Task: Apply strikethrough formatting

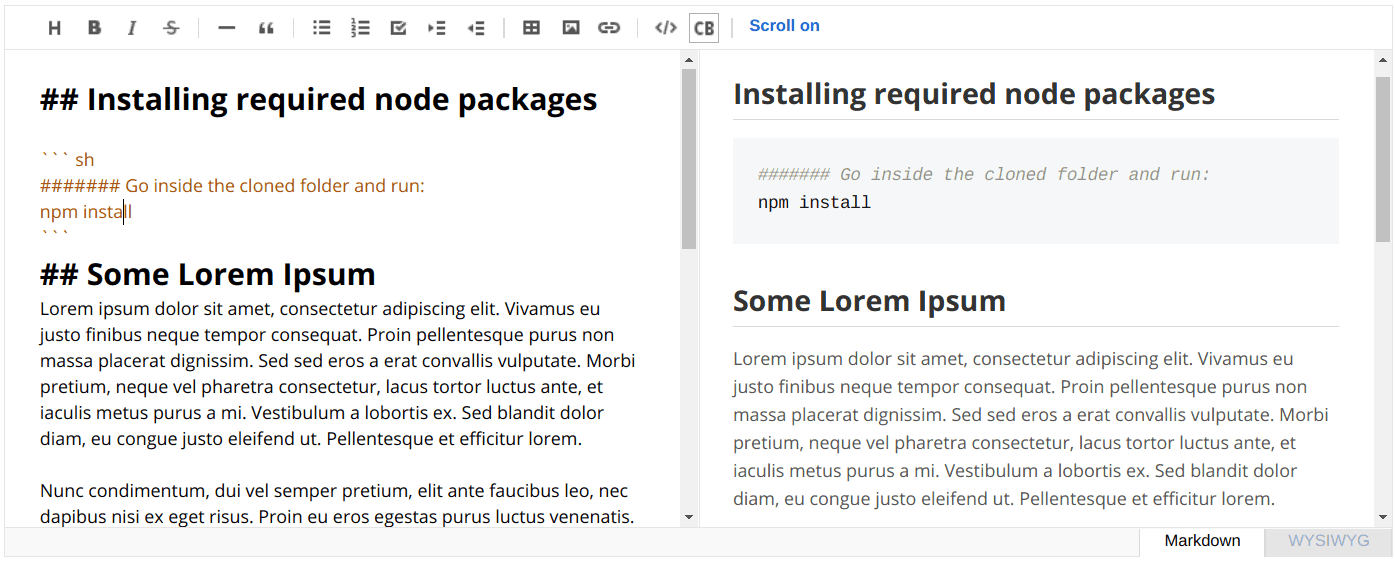Action: (x=171, y=28)
